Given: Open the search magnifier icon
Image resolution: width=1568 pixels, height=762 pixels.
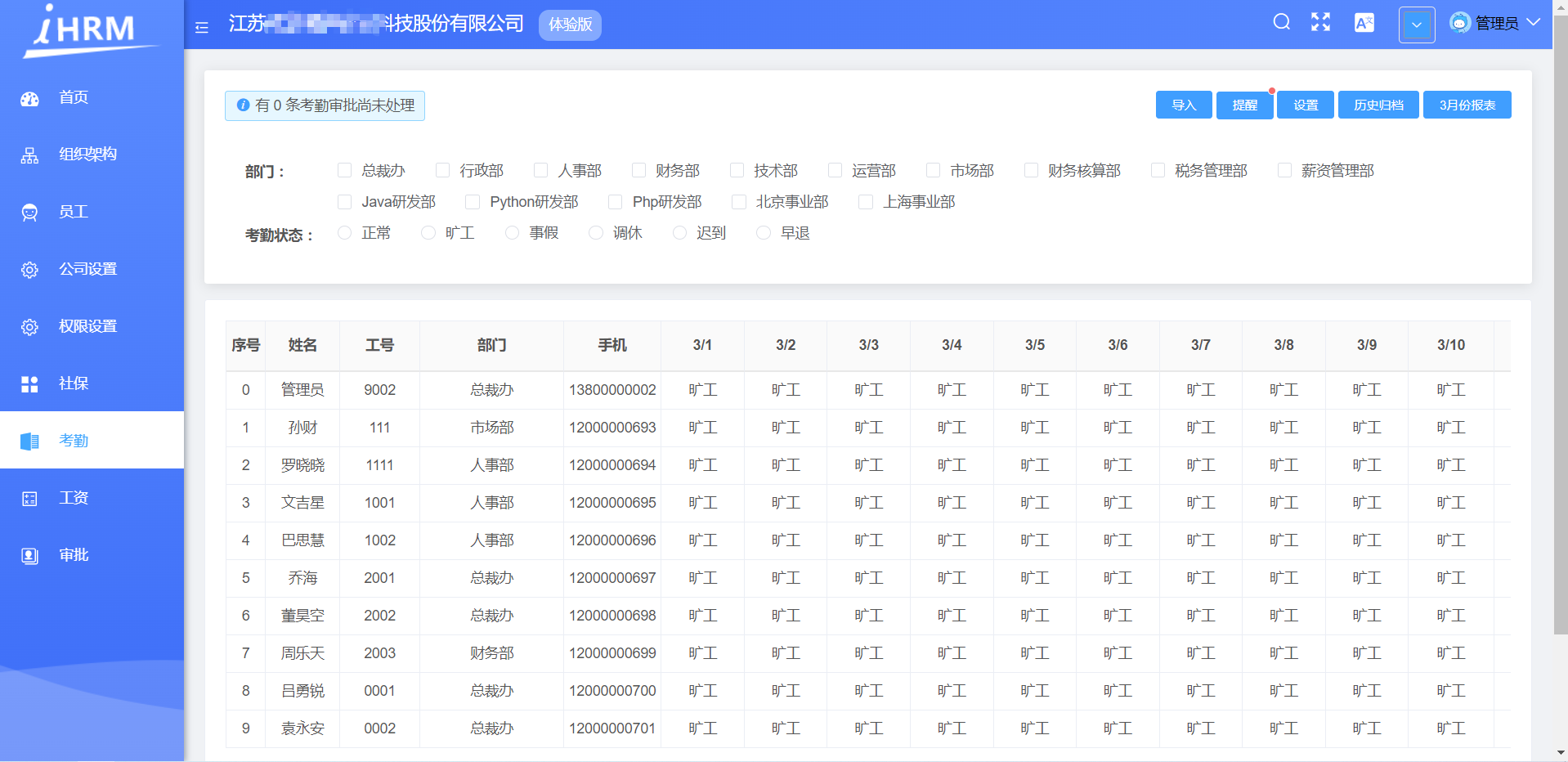Looking at the screenshot, I should [1281, 22].
